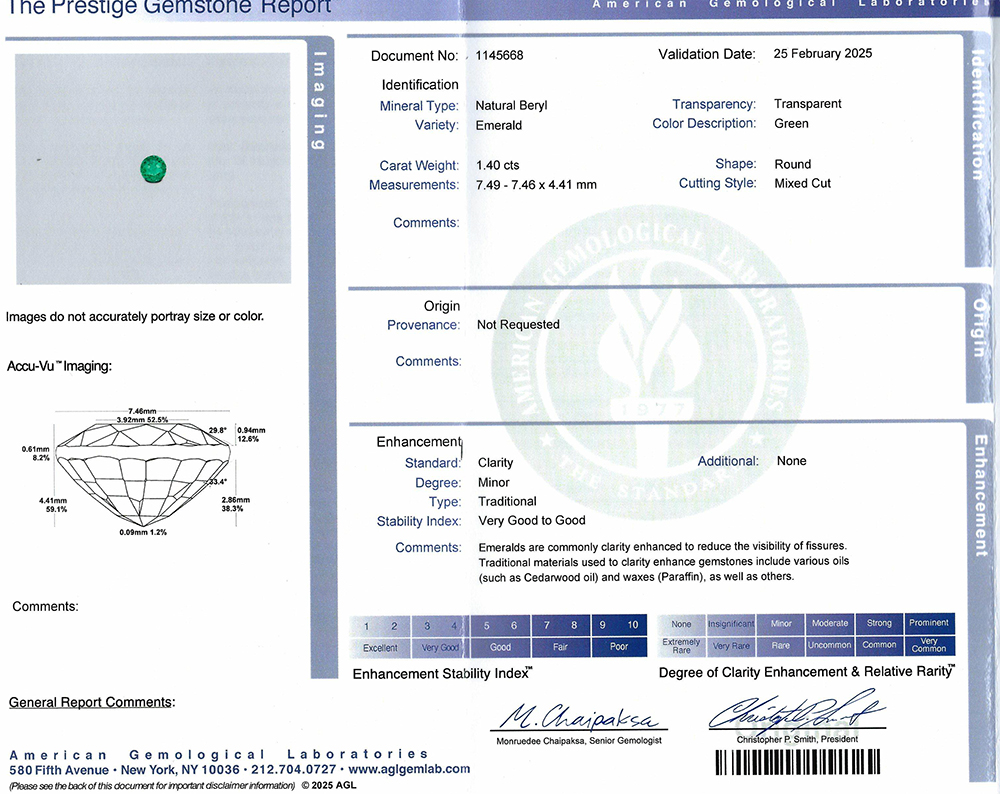Click the Excellent stability index swatch
The height and width of the screenshot is (794, 1000).
click(x=380, y=636)
